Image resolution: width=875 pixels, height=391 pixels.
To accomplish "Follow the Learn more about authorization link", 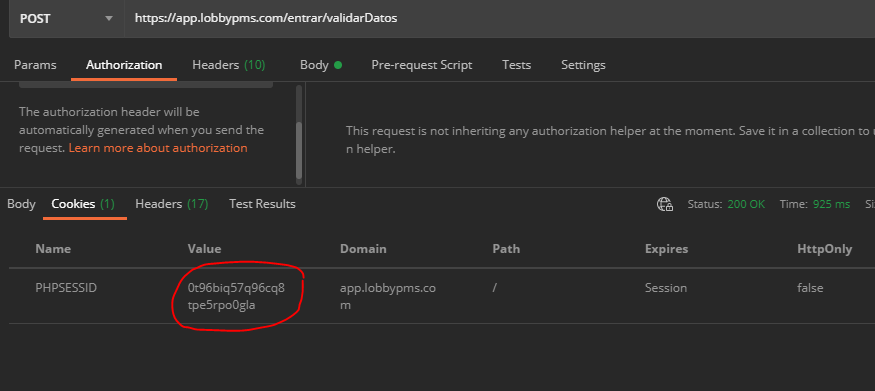I will [158, 148].
